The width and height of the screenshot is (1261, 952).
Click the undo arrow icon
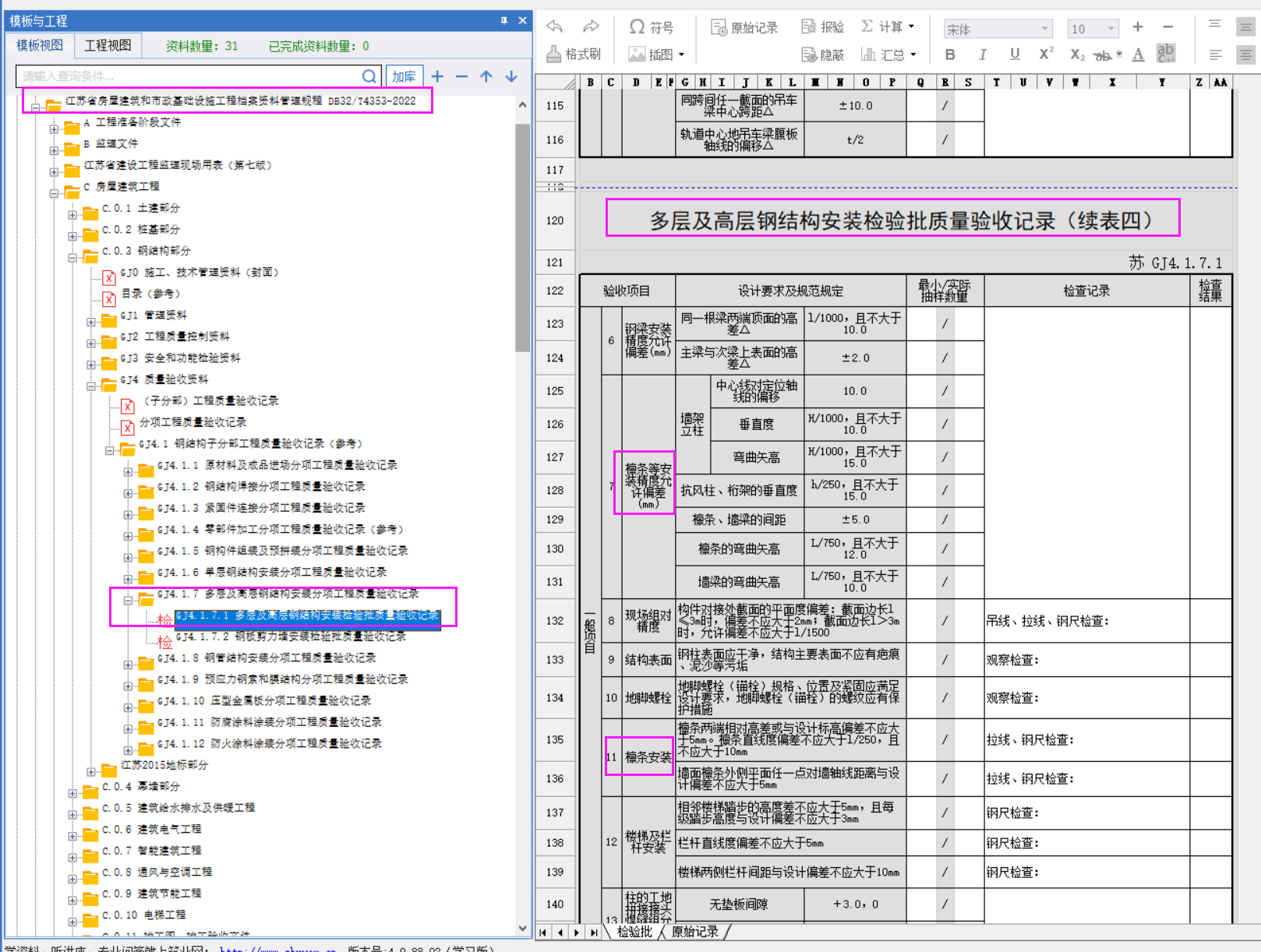(555, 27)
